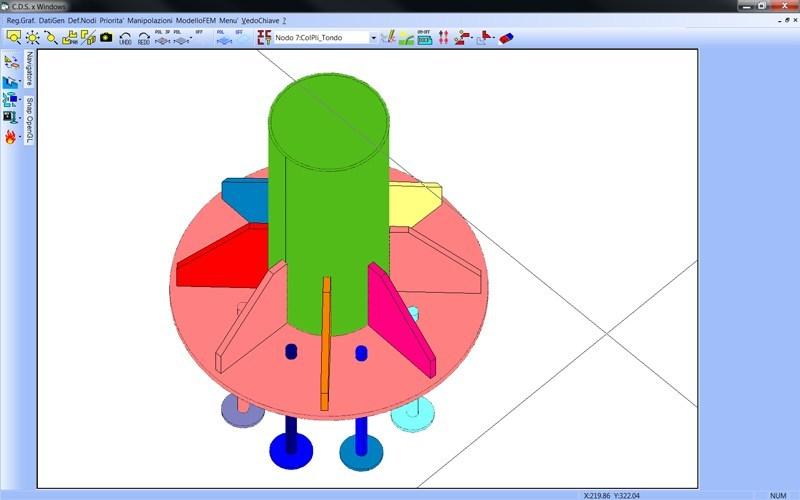Image resolution: width=800 pixels, height=500 pixels.
Task: Open the Navigatore side panel tab
Action: [x=29, y=66]
